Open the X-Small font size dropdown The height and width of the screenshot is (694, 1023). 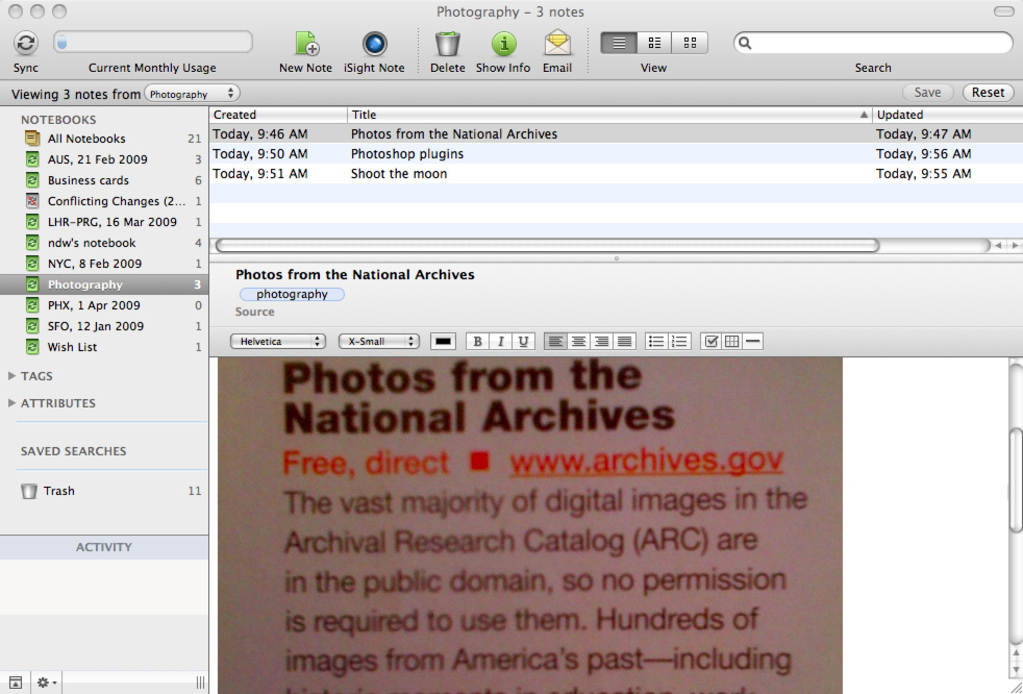378,341
